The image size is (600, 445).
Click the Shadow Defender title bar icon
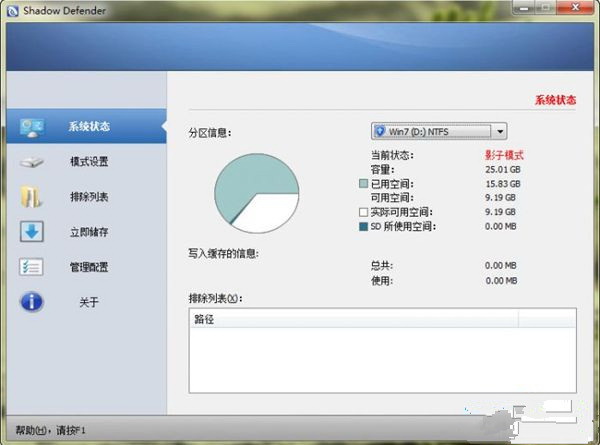[x=13, y=11]
